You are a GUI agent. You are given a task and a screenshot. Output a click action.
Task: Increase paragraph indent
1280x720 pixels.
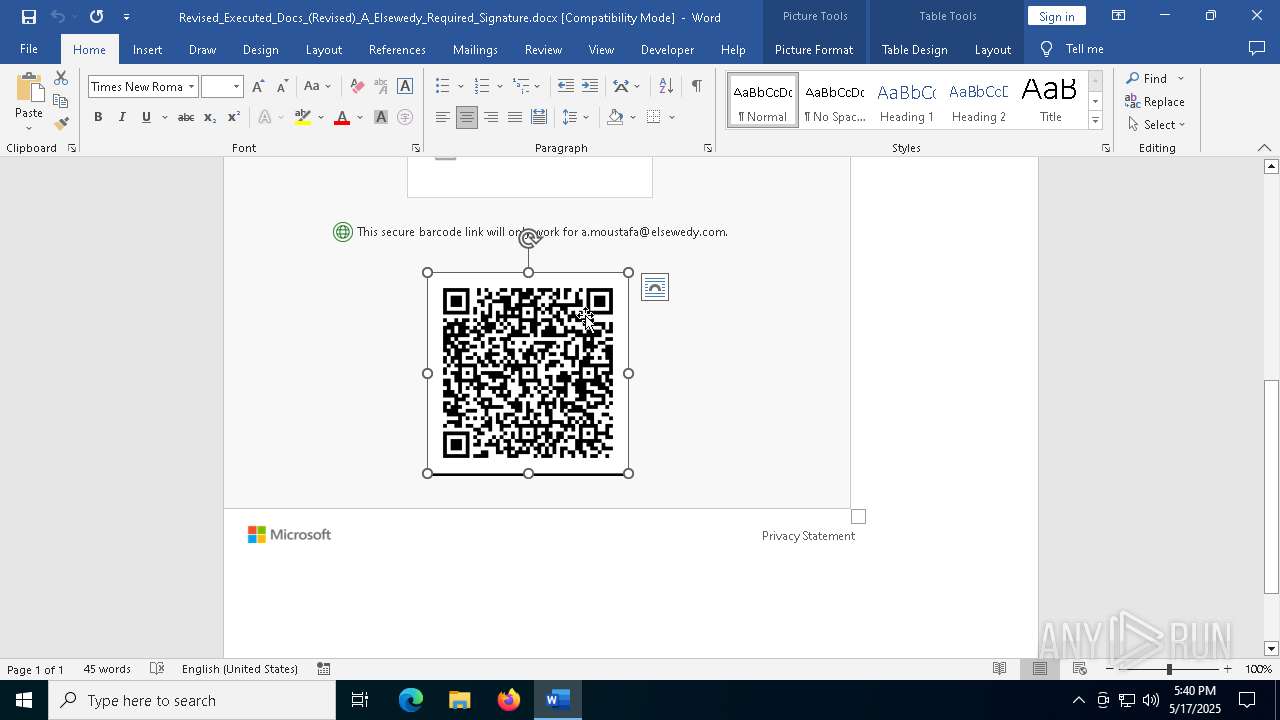coord(590,87)
